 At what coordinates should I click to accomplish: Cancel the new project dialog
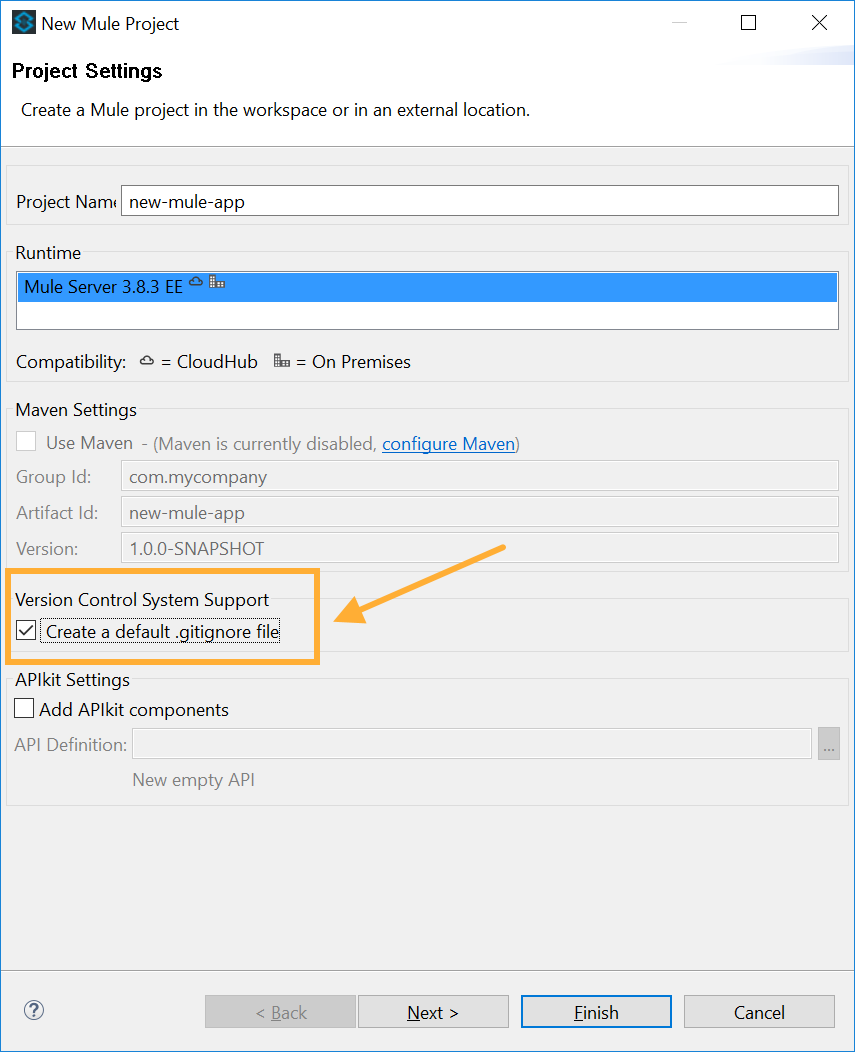tap(759, 1011)
